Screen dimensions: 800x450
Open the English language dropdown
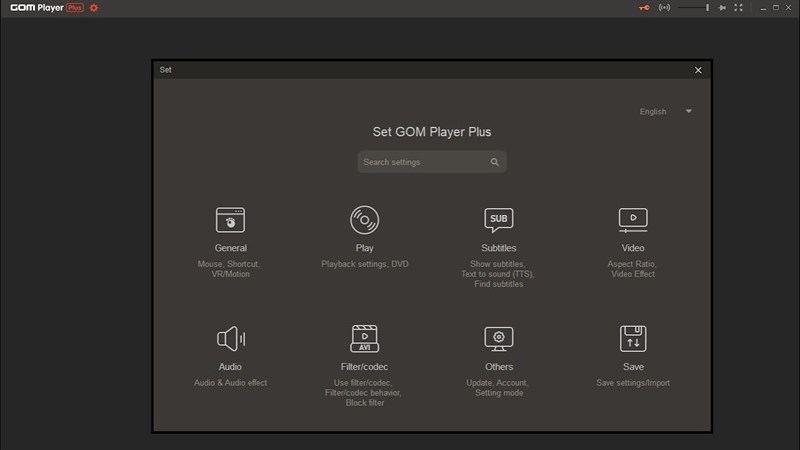click(666, 111)
